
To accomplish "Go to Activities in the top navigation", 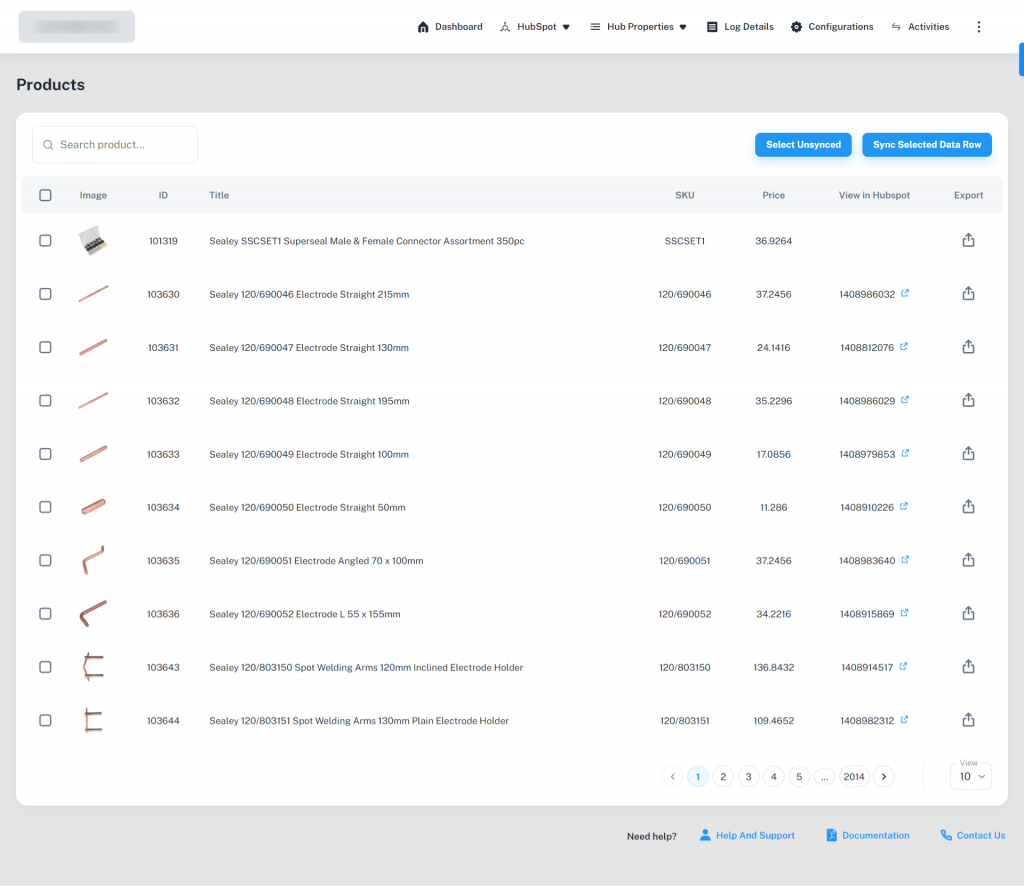I will tap(920, 27).
